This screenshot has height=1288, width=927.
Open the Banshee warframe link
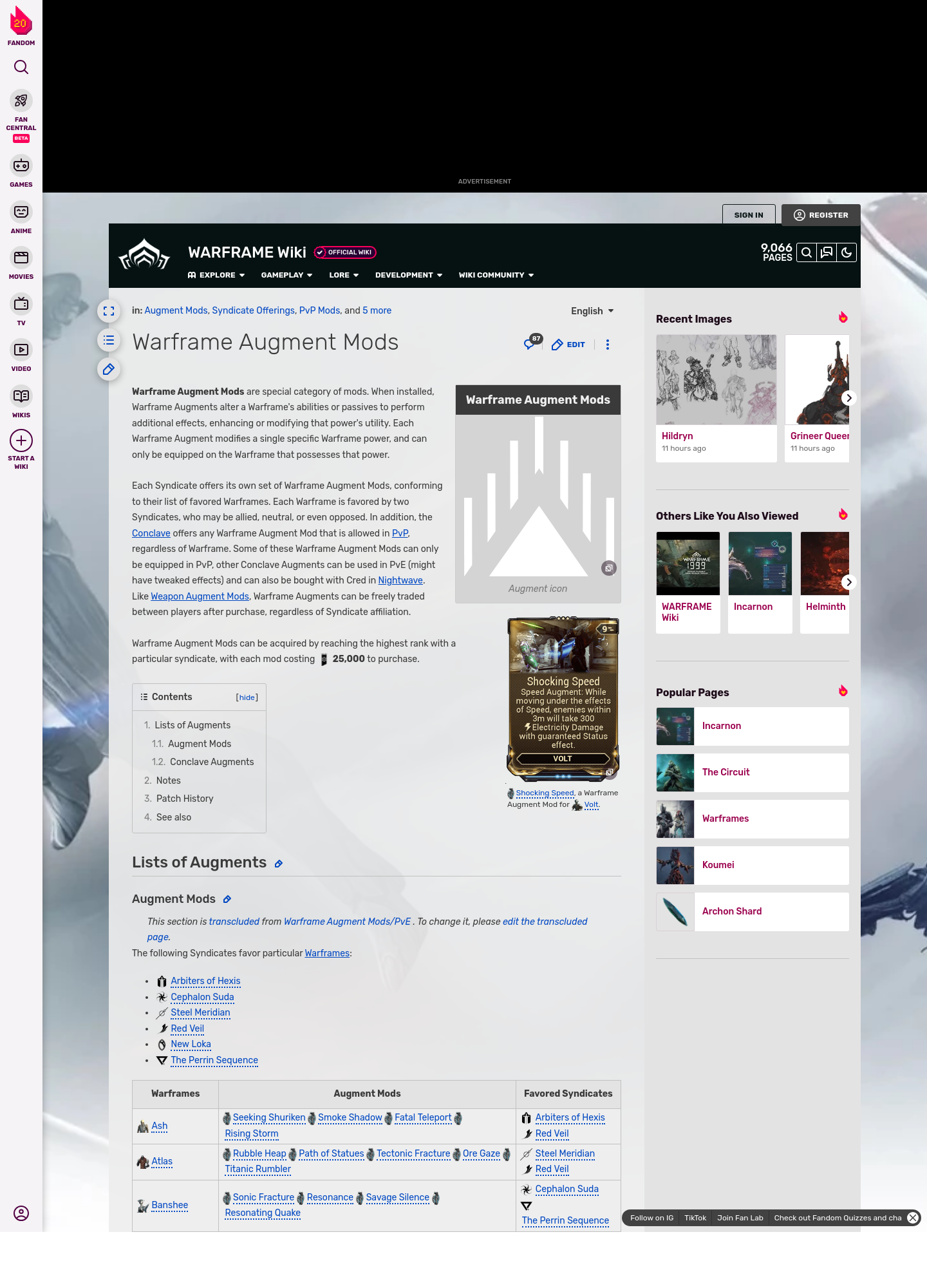point(170,1205)
